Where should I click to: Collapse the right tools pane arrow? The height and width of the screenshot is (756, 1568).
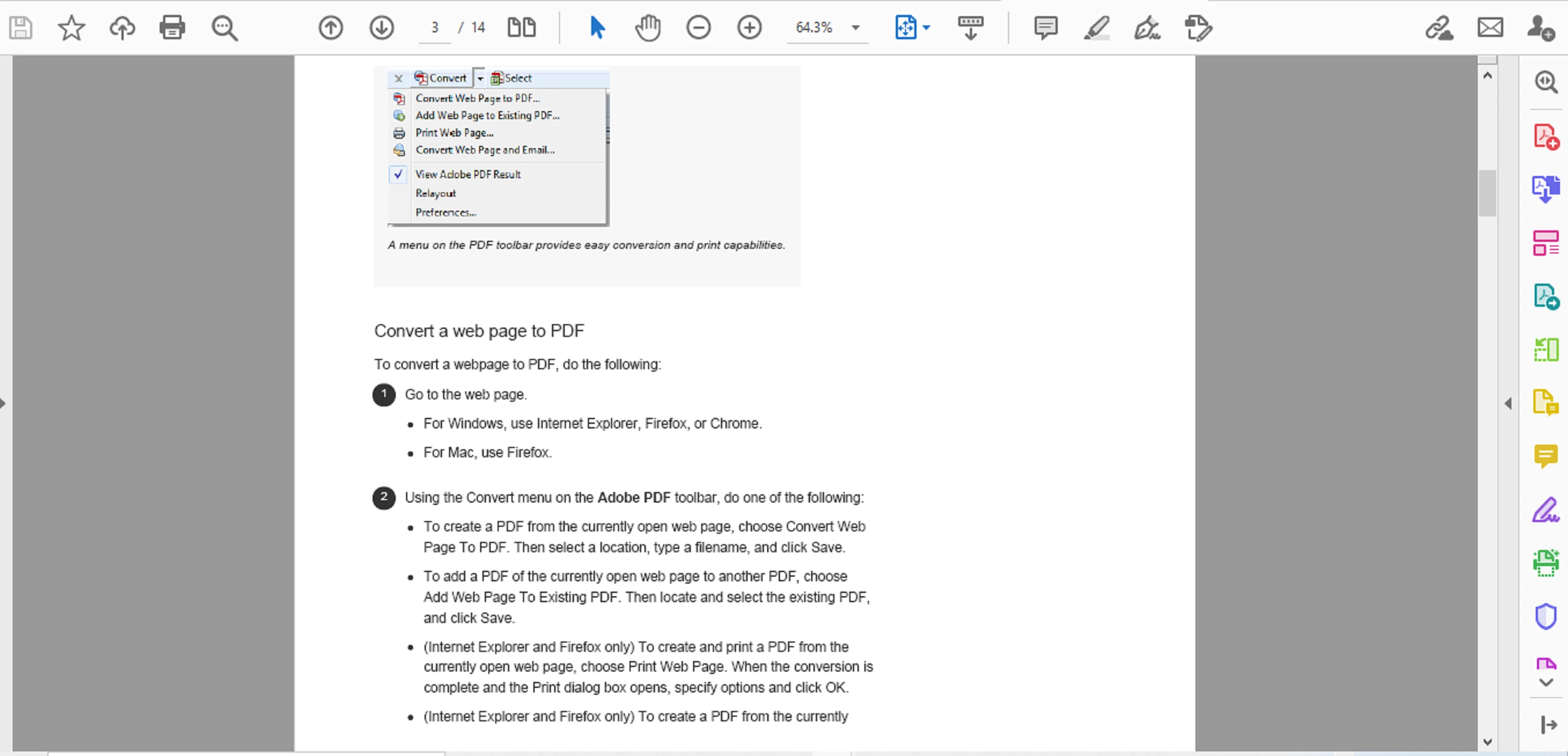[1508, 403]
